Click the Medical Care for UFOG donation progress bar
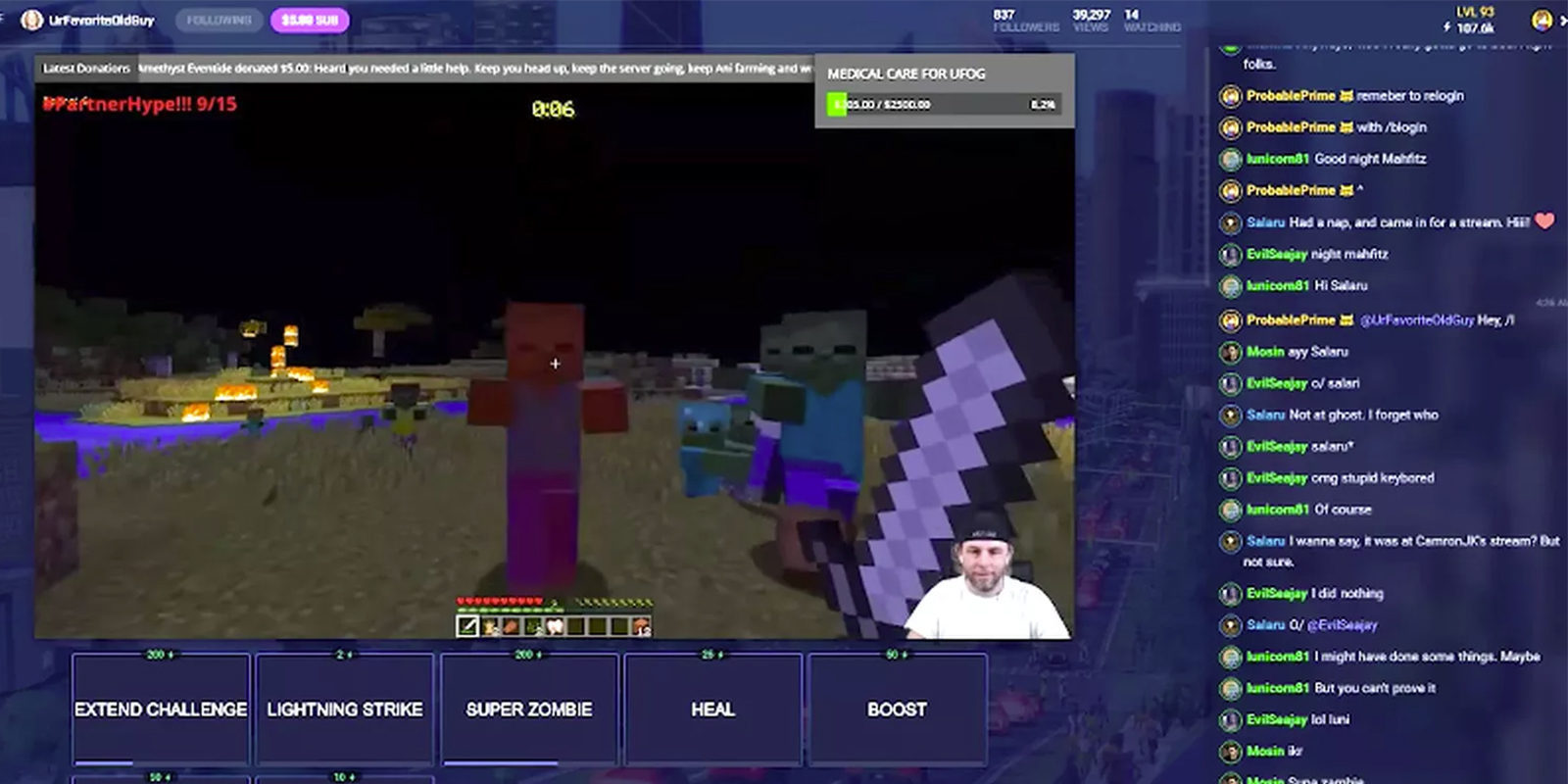 [945, 104]
